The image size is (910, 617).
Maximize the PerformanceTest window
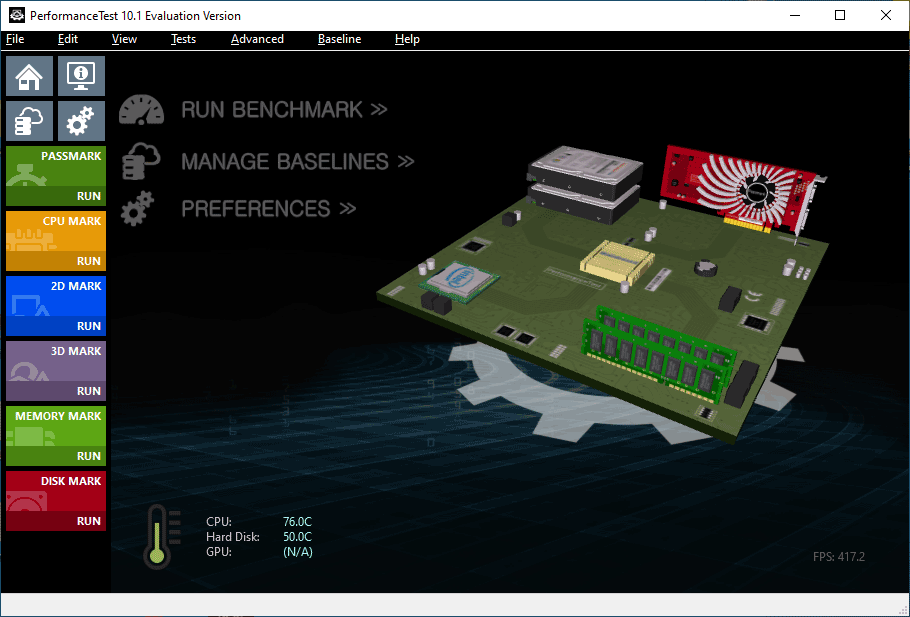[840, 16]
